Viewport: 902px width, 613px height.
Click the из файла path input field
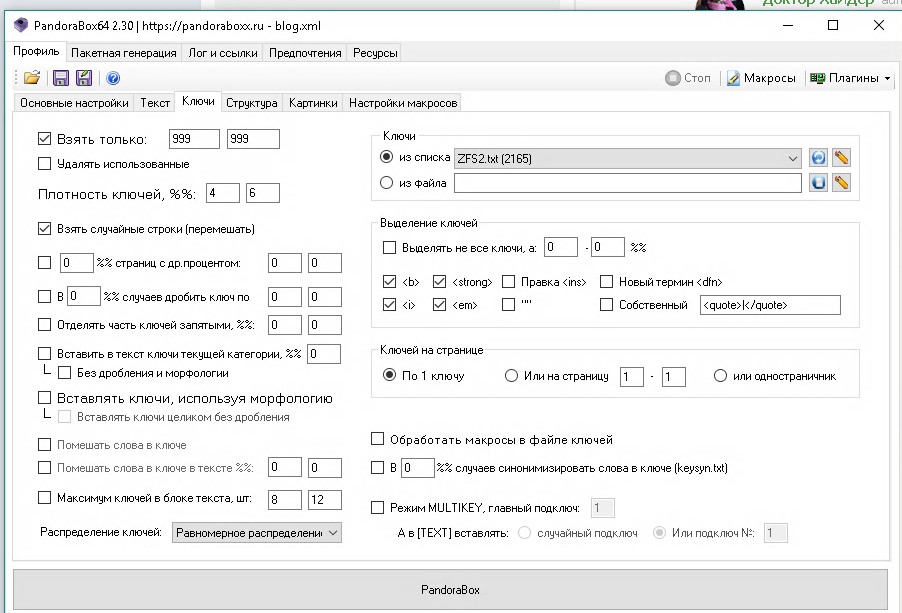[x=628, y=183]
